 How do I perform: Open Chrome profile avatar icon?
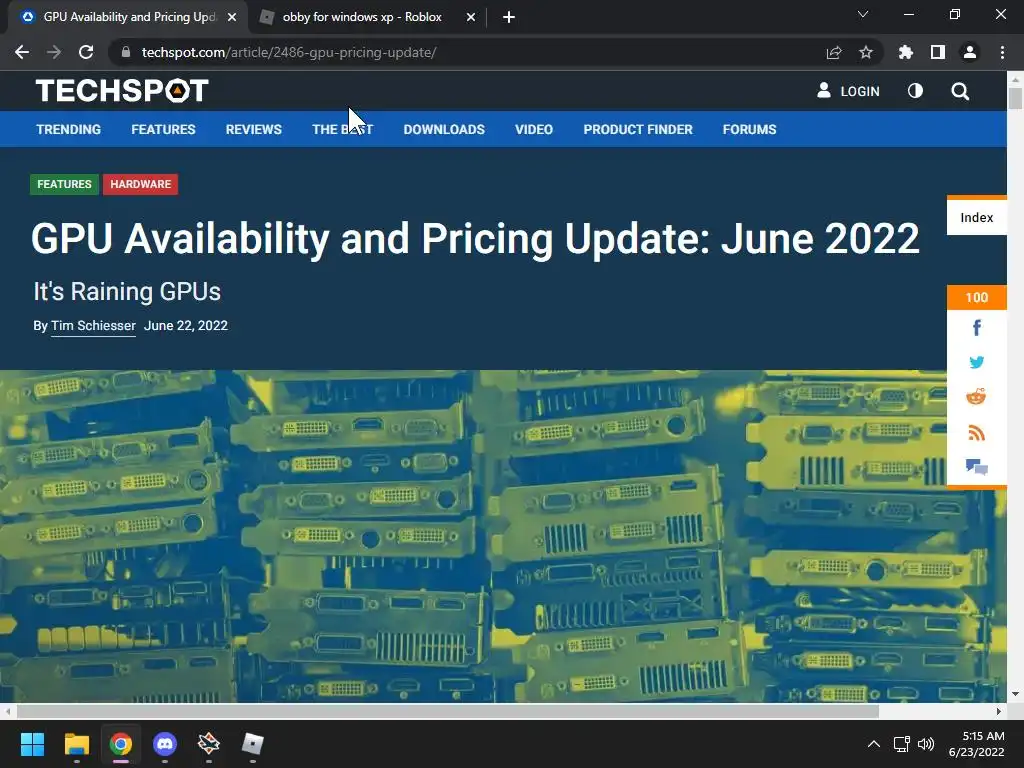coord(970,52)
